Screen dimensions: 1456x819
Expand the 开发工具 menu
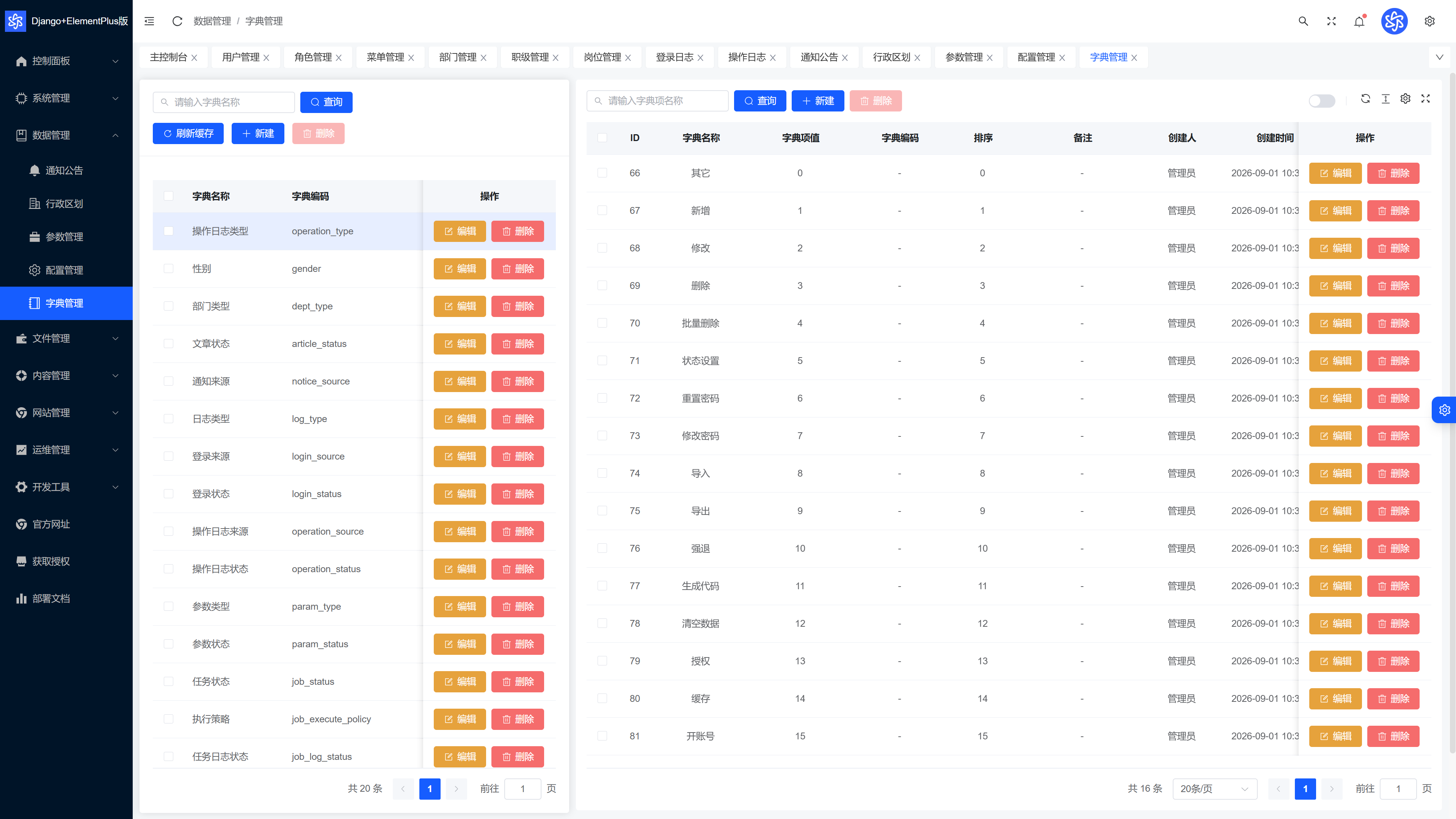click(x=66, y=486)
